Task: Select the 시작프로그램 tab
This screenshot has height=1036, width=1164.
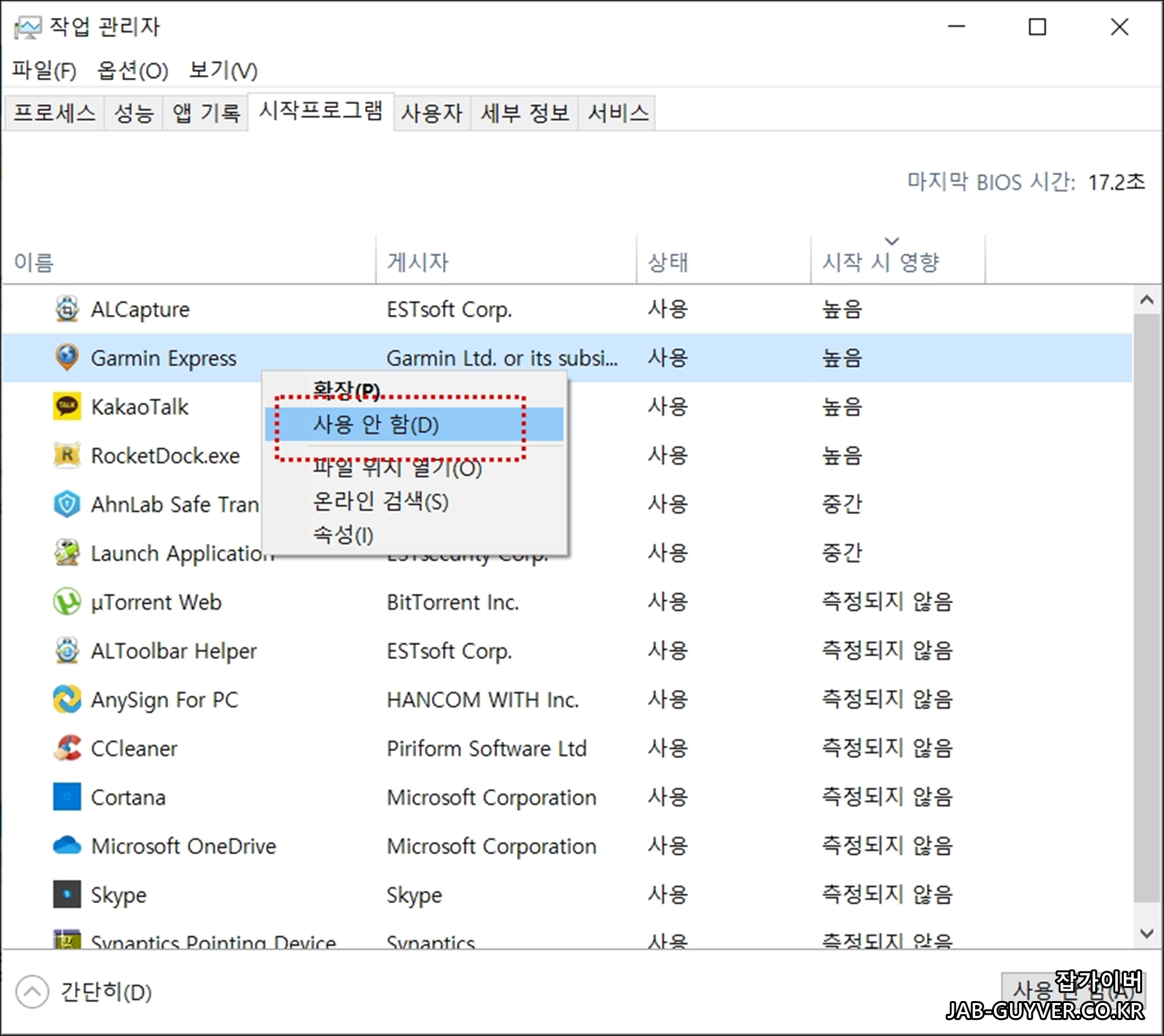Action: 321,111
